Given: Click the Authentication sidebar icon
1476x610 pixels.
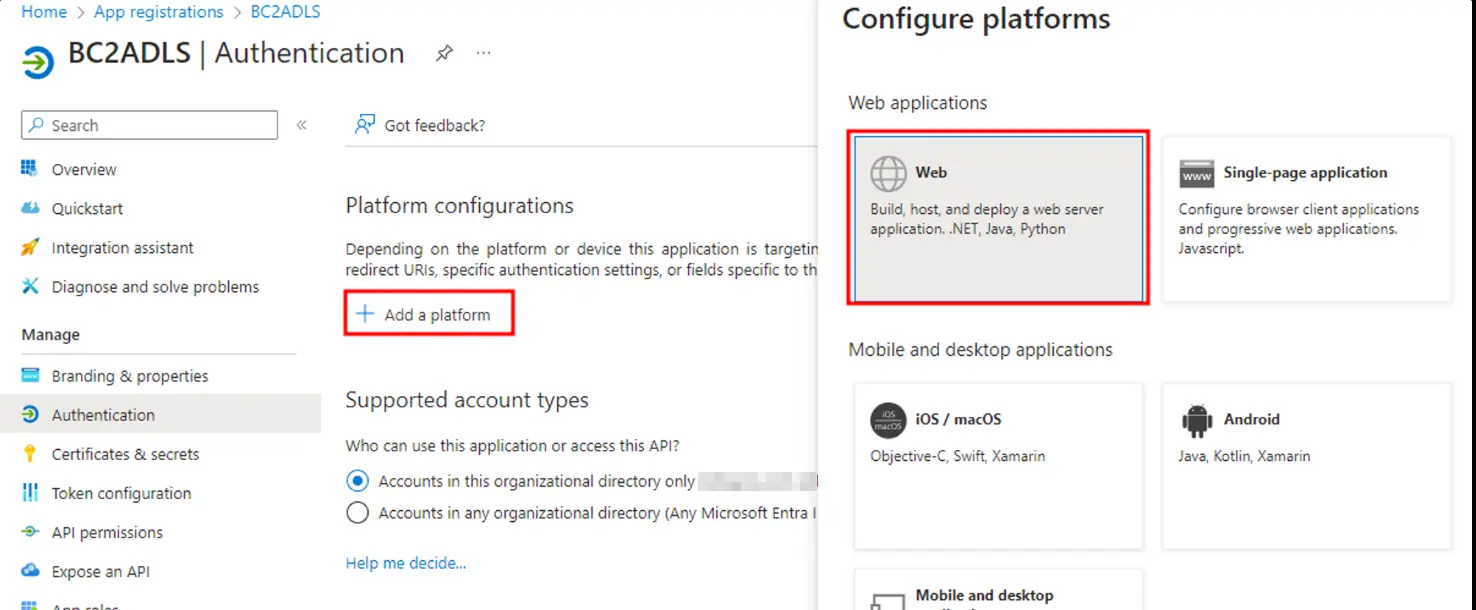Looking at the screenshot, I should point(30,415).
